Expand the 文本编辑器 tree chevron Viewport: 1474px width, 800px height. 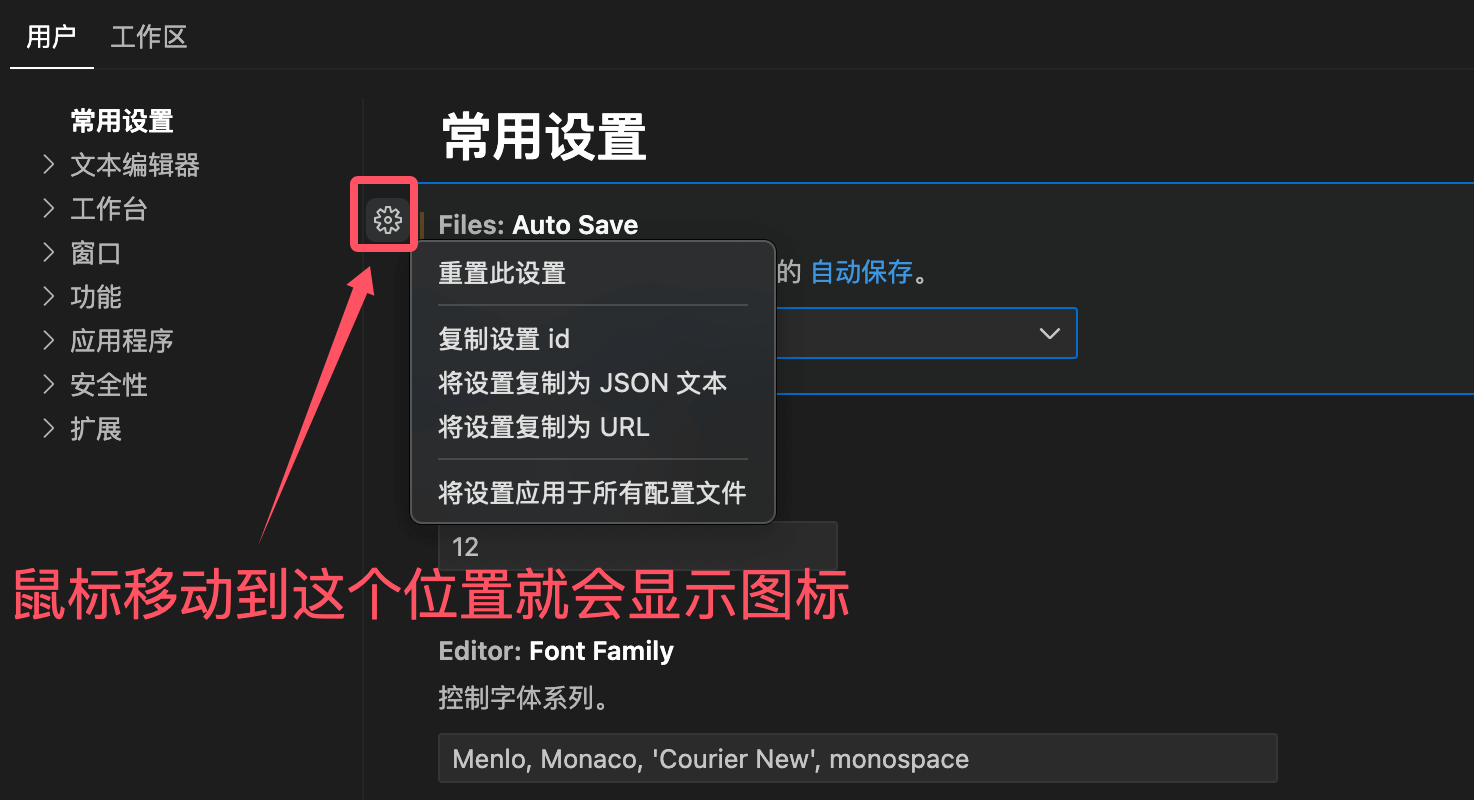48,165
